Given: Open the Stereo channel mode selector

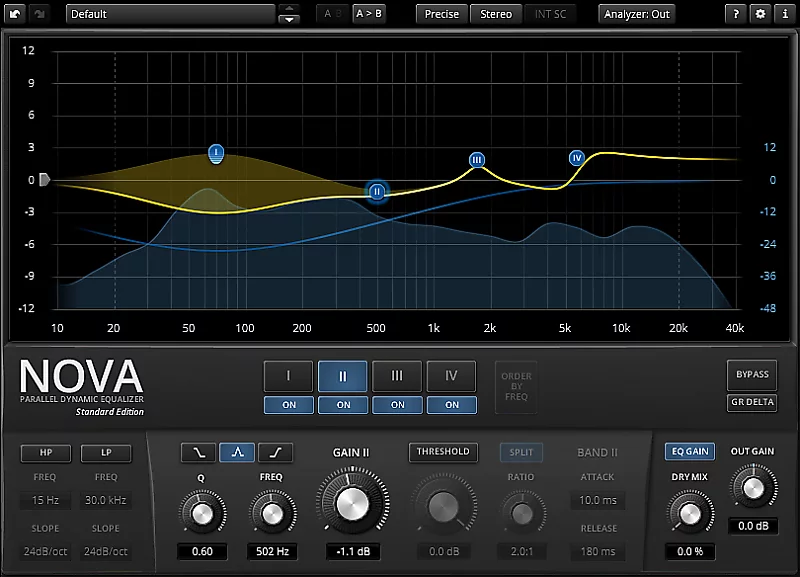Looking at the screenshot, I should tap(496, 14).
